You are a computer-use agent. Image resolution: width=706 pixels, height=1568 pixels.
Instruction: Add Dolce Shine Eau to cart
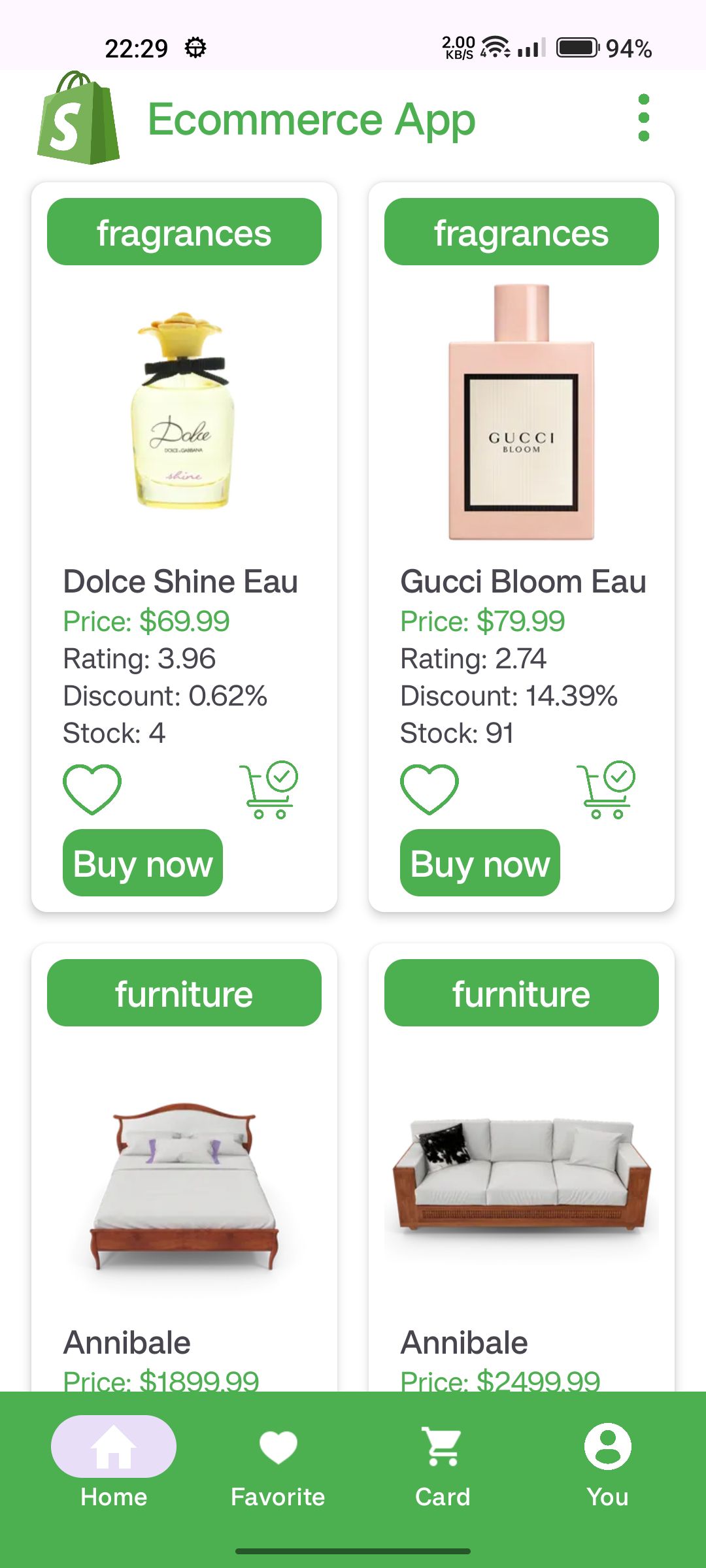[x=269, y=789]
